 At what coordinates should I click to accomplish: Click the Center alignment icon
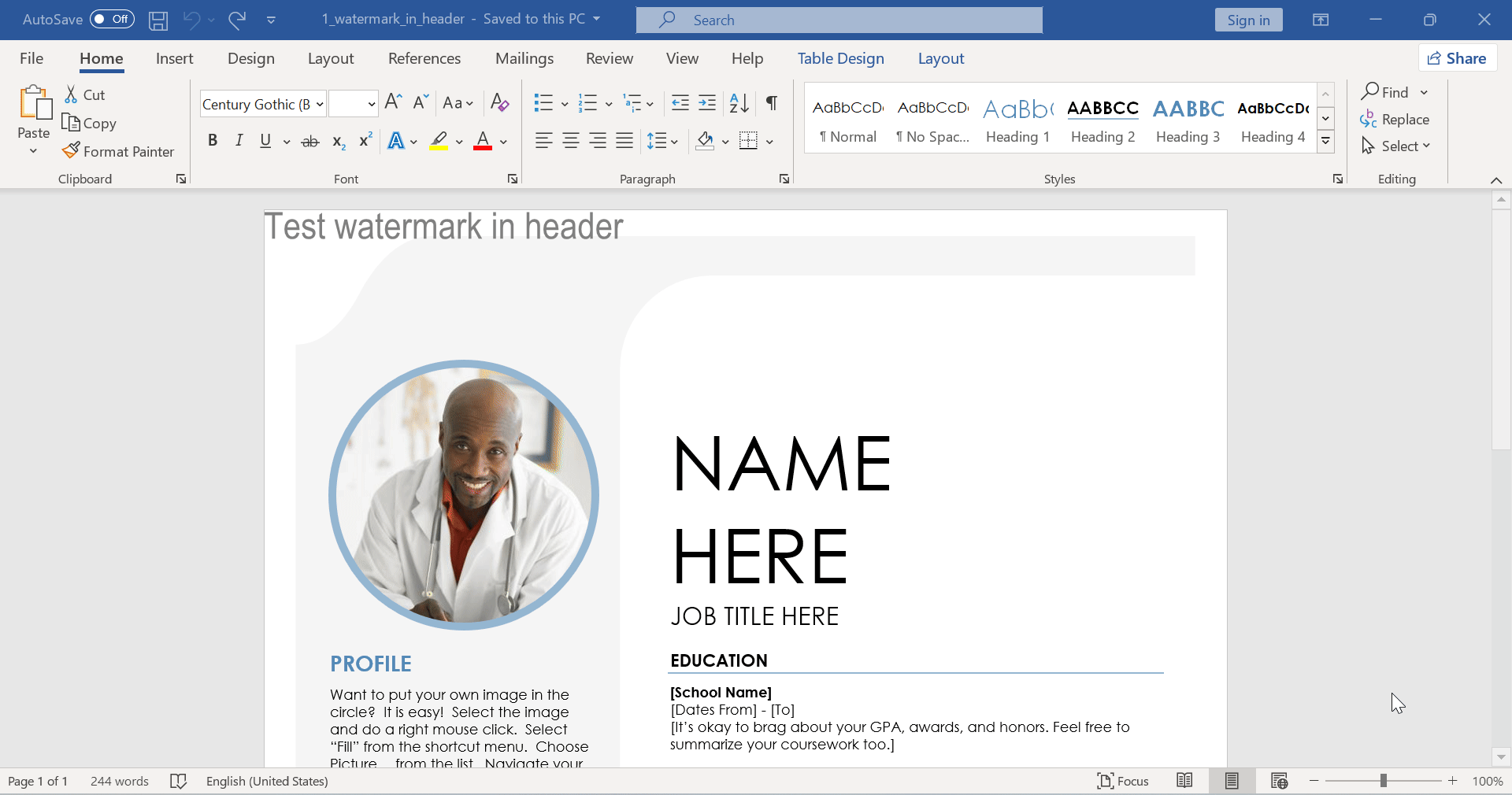(571, 141)
